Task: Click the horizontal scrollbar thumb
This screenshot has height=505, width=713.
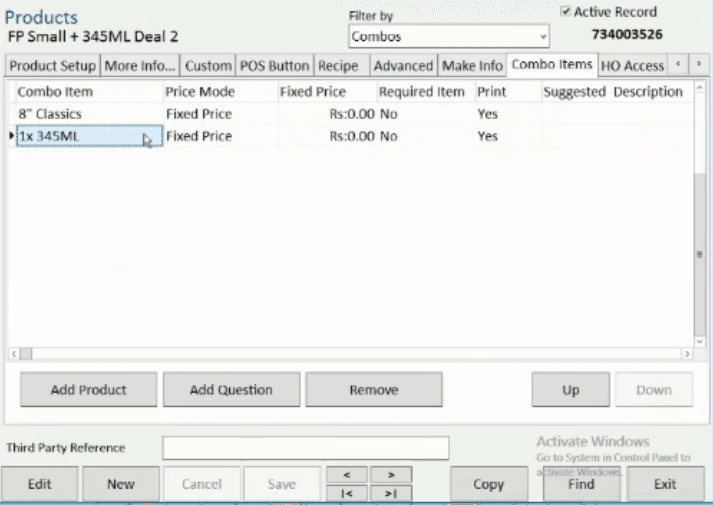Action: point(26,354)
